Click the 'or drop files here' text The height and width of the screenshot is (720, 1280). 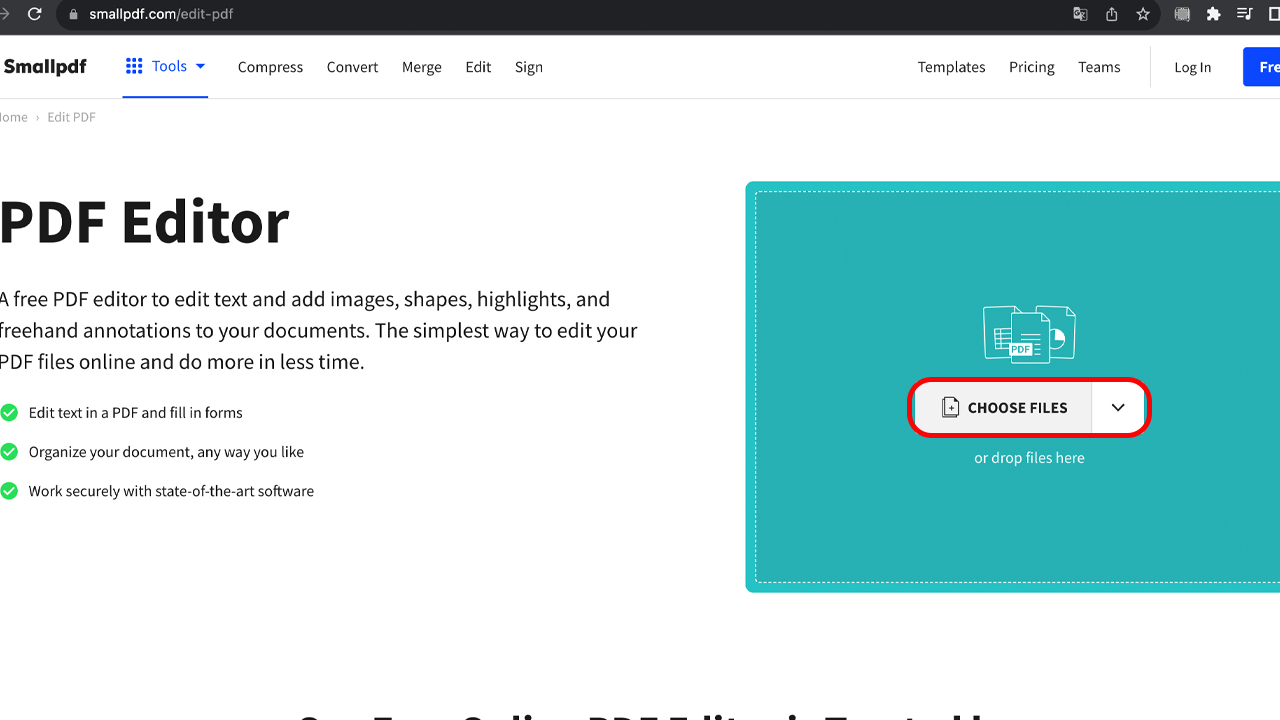pyautogui.click(x=1029, y=458)
